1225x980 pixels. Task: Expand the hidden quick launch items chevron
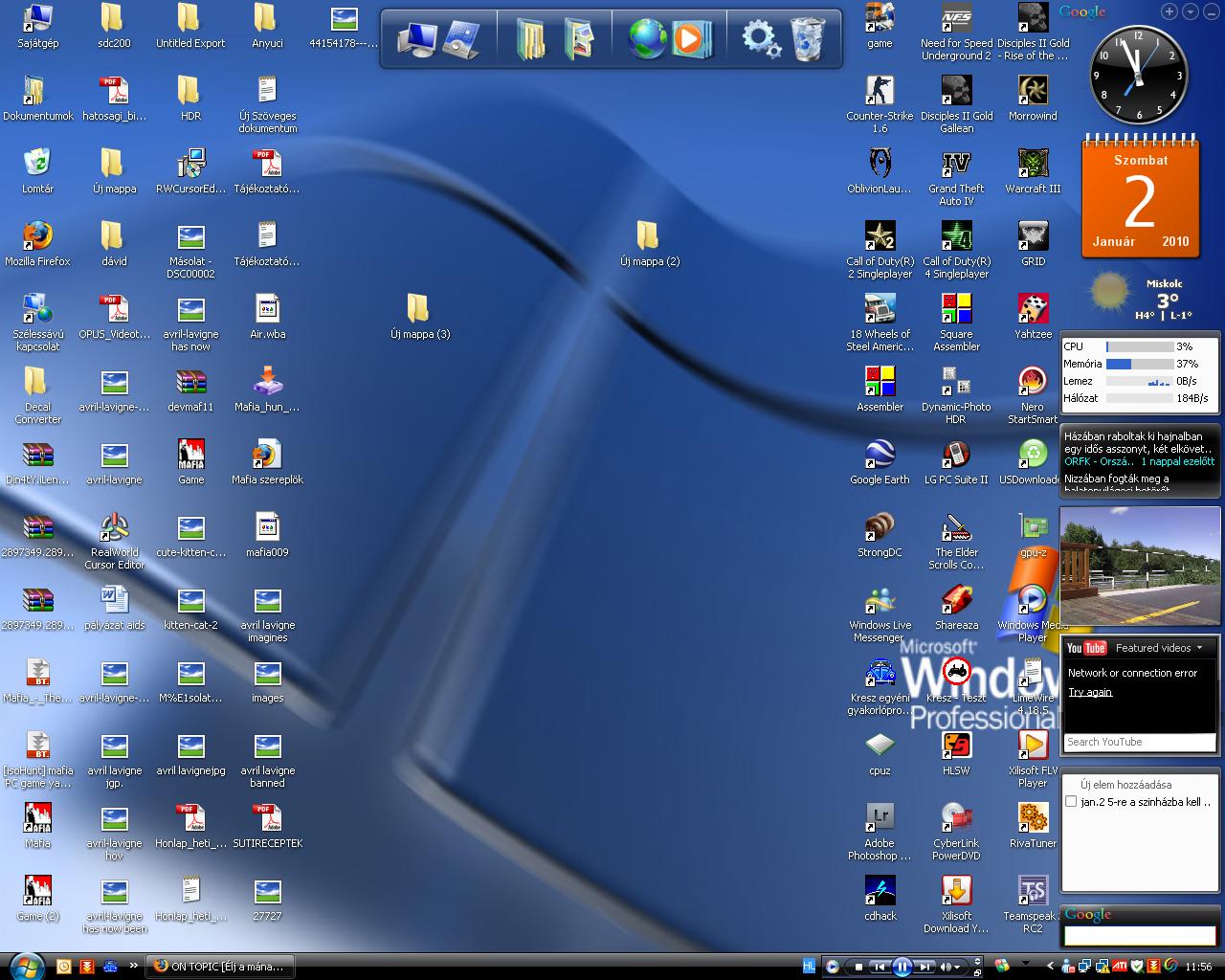pos(133,966)
